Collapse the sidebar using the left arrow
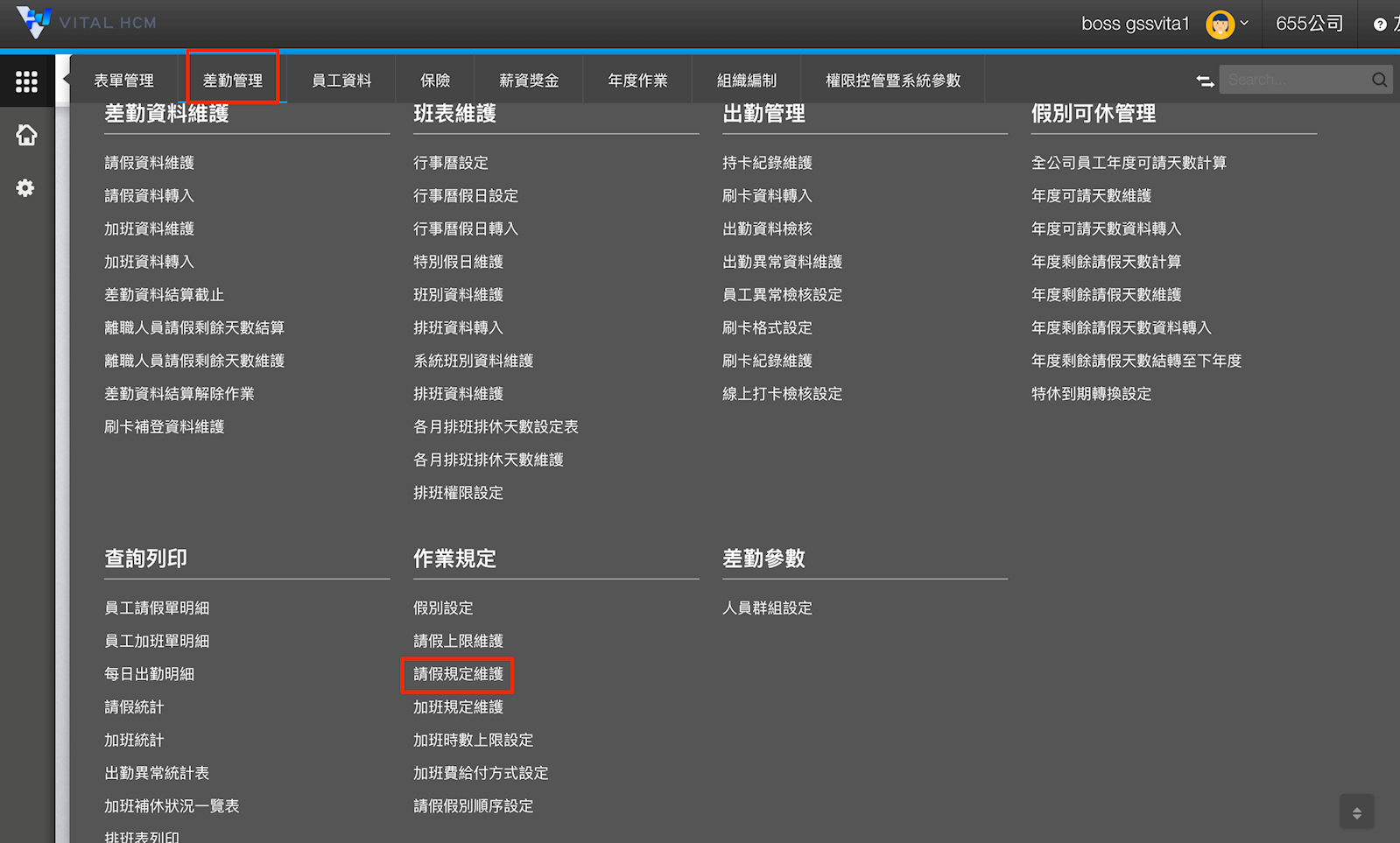The height and width of the screenshot is (843, 1400). pos(67,79)
